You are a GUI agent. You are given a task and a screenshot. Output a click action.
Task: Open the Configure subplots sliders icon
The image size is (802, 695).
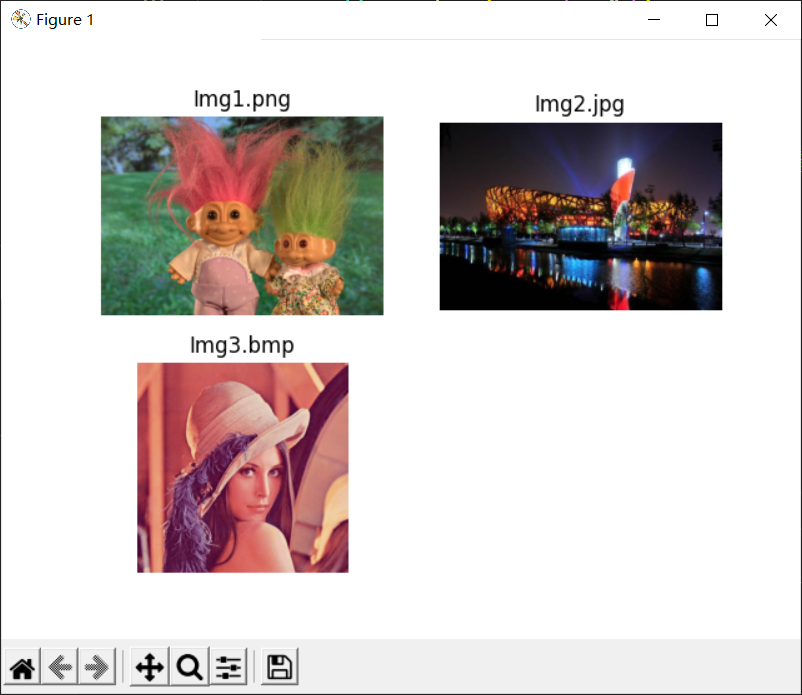(x=228, y=667)
